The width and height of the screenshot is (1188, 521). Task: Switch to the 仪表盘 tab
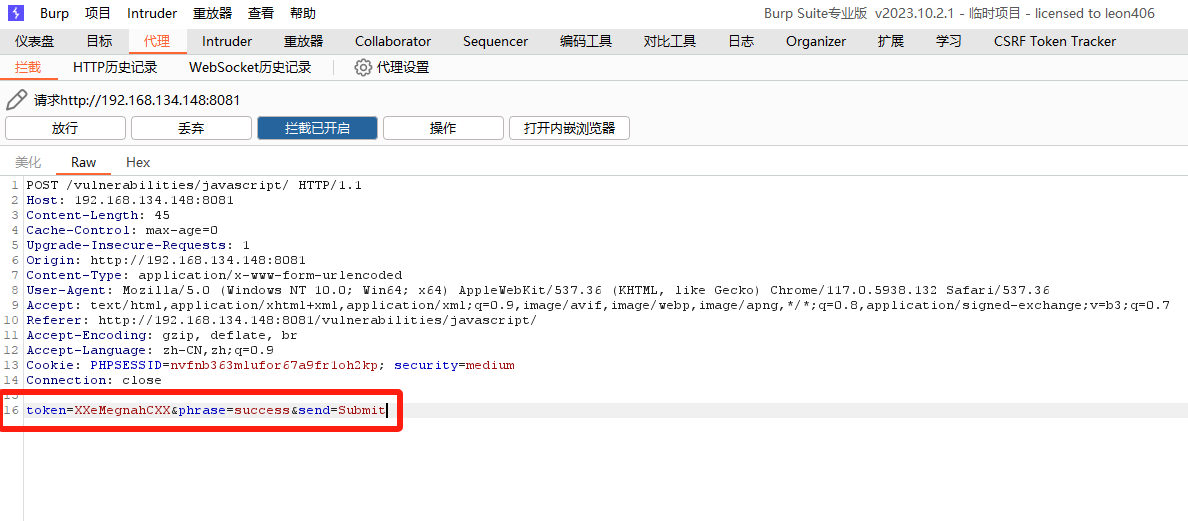[34, 42]
